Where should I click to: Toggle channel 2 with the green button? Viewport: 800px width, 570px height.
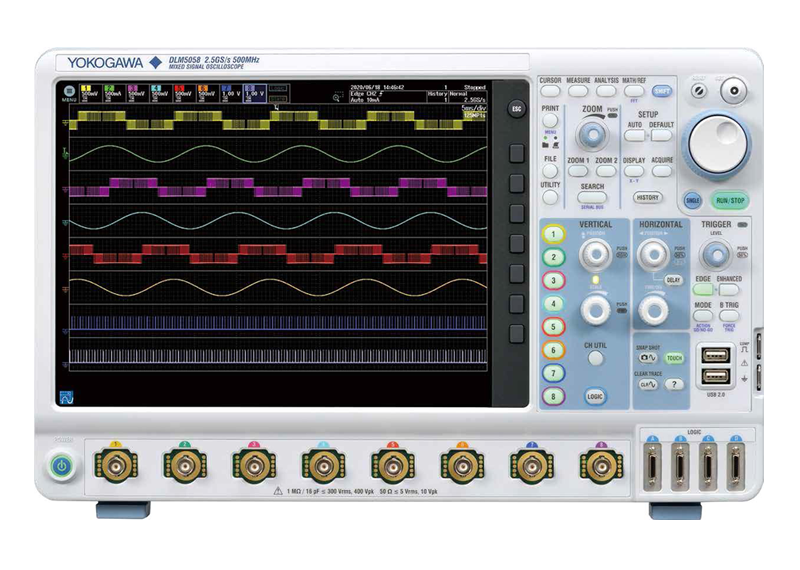click(x=554, y=257)
